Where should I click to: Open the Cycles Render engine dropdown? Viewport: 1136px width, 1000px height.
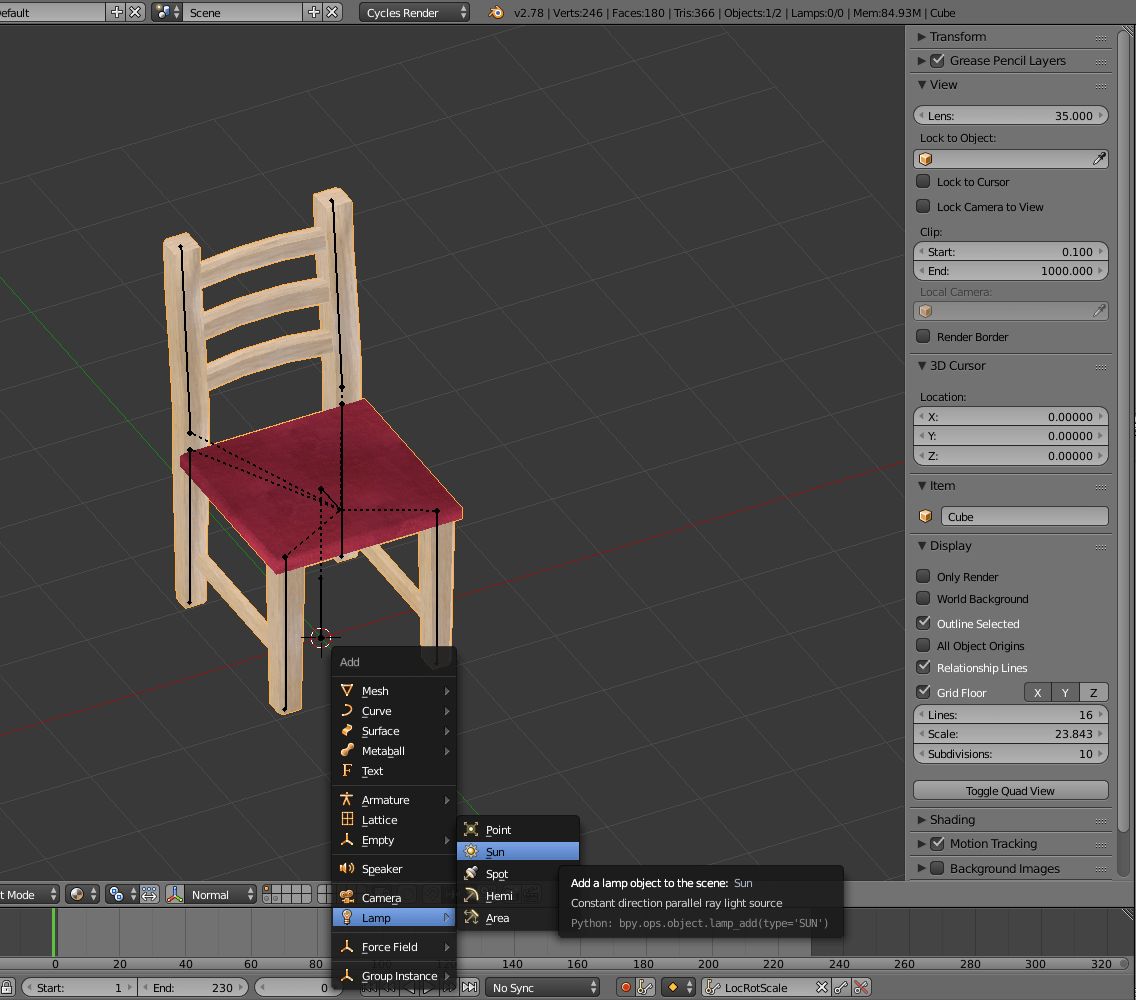415,13
